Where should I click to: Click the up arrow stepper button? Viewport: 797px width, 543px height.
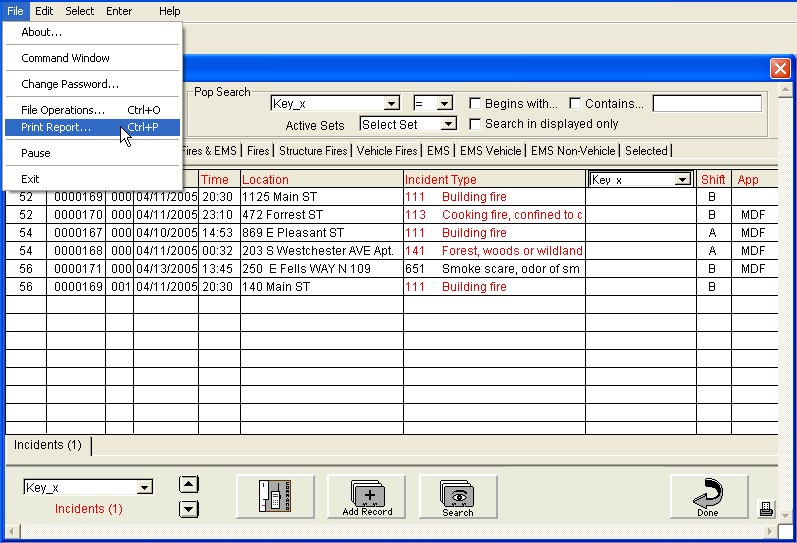pyautogui.click(x=189, y=484)
